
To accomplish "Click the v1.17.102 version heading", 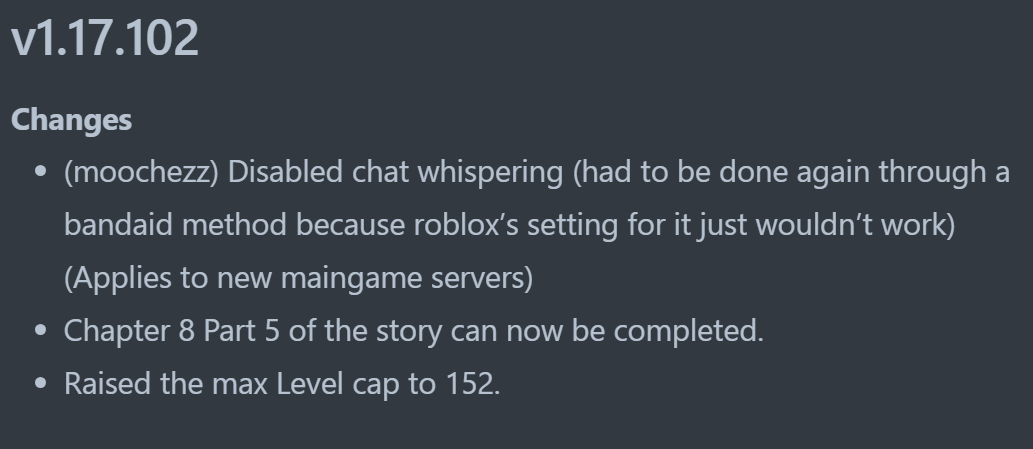I will point(105,38).
